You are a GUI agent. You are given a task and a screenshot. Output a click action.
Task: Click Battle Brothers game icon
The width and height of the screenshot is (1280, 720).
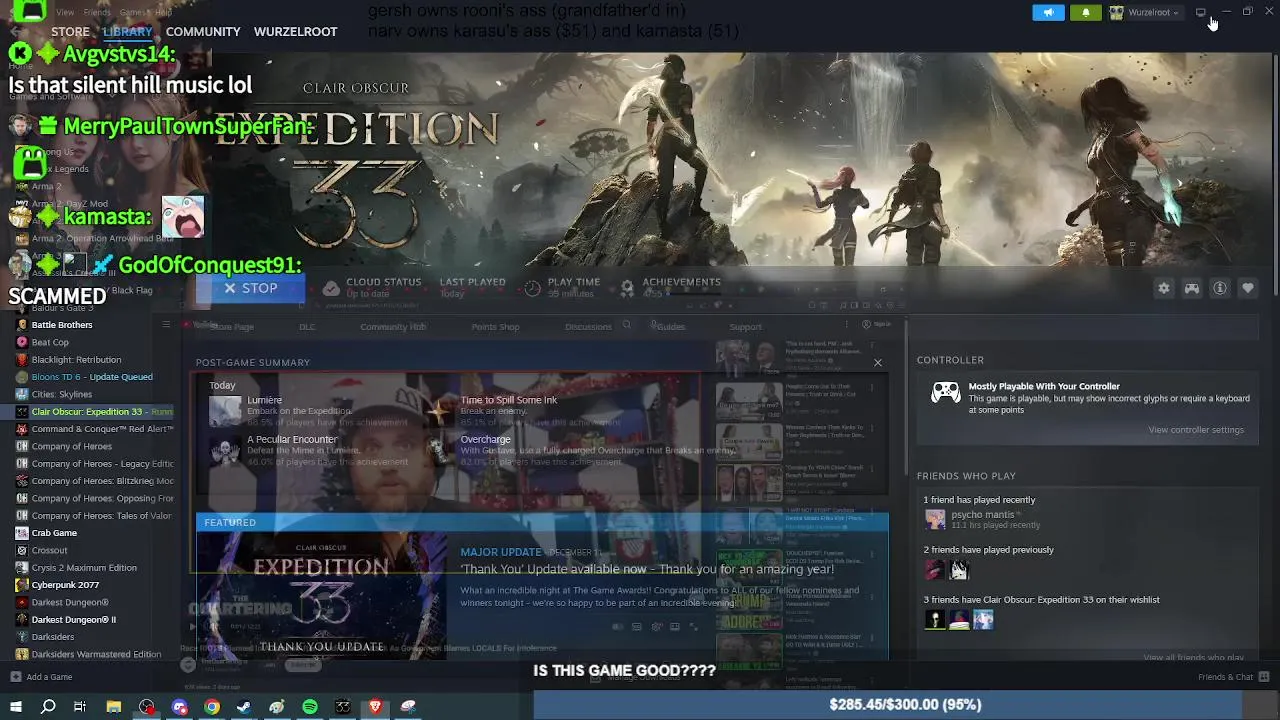pyautogui.click(x=22, y=325)
